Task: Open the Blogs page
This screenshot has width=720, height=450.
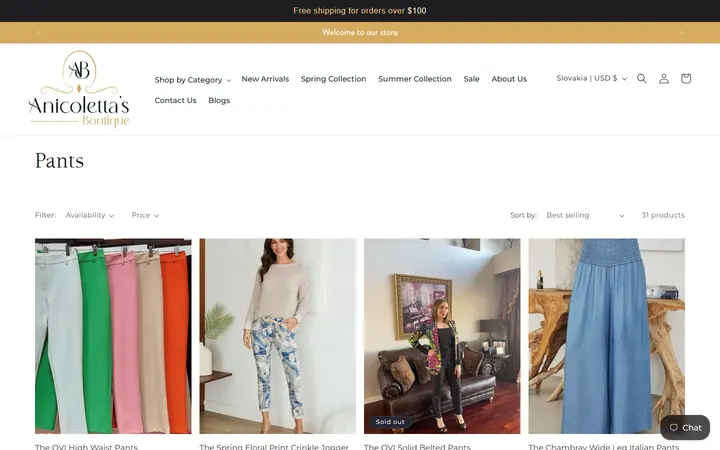Action: pyautogui.click(x=219, y=100)
